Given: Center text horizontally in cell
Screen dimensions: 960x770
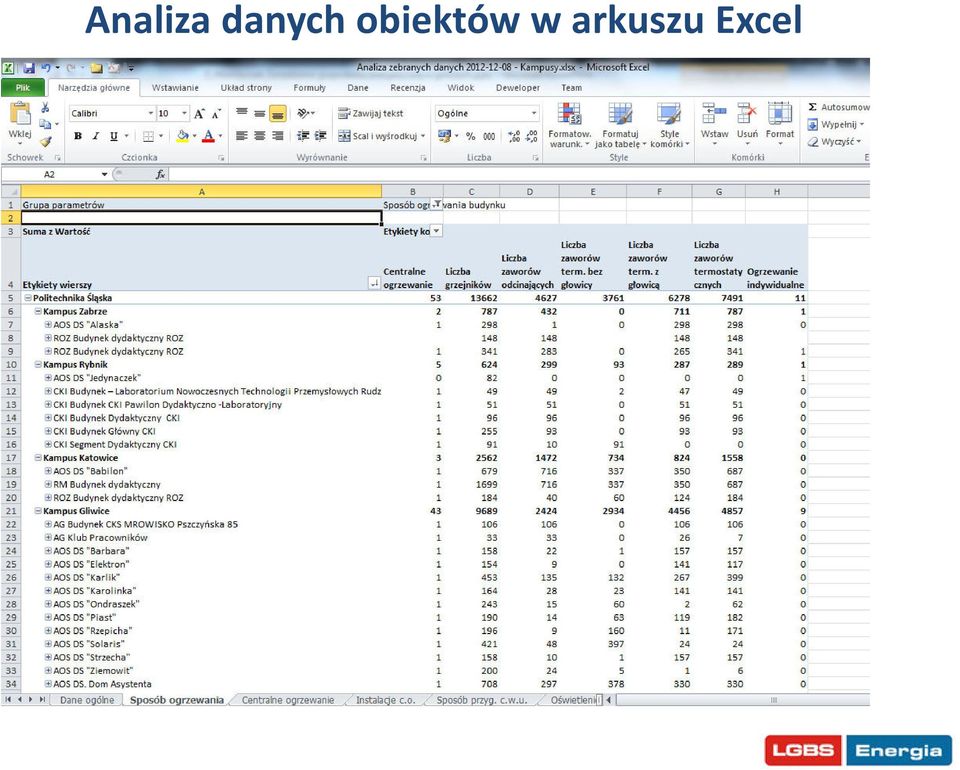Looking at the screenshot, I should 260,136.
